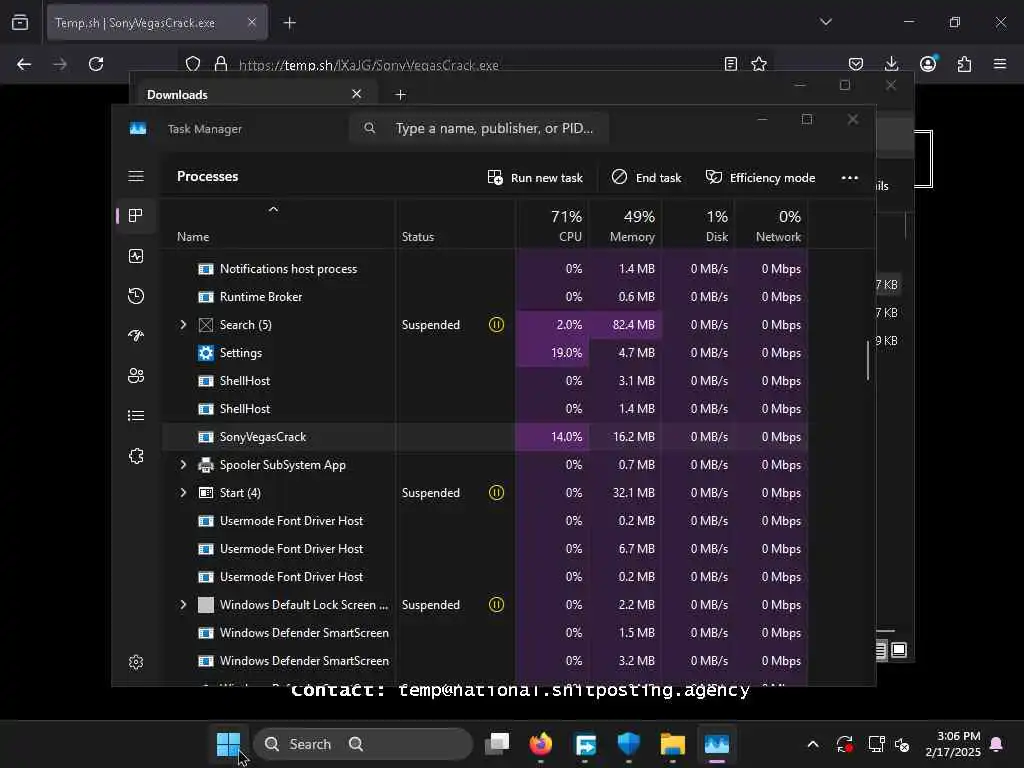Open the Services page icon
Viewport: 1024px width, 768px height.
coord(136,456)
